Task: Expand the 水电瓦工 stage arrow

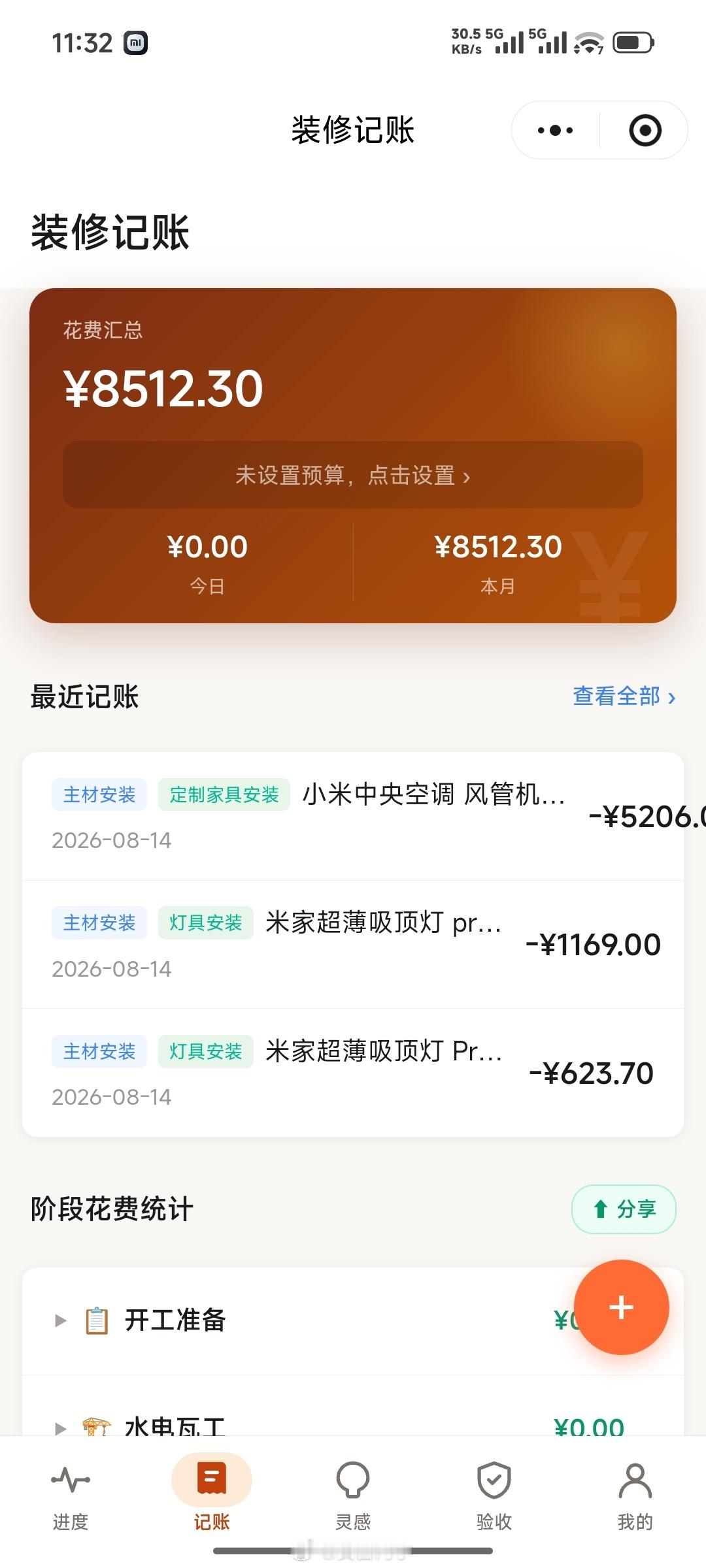Action: pyautogui.click(x=60, y=1428)
